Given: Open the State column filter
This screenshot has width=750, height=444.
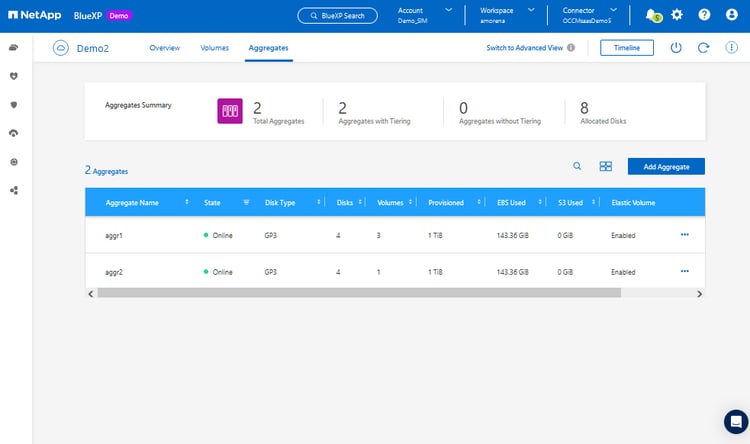Looking at the screenshot, I should pos(246,202).
